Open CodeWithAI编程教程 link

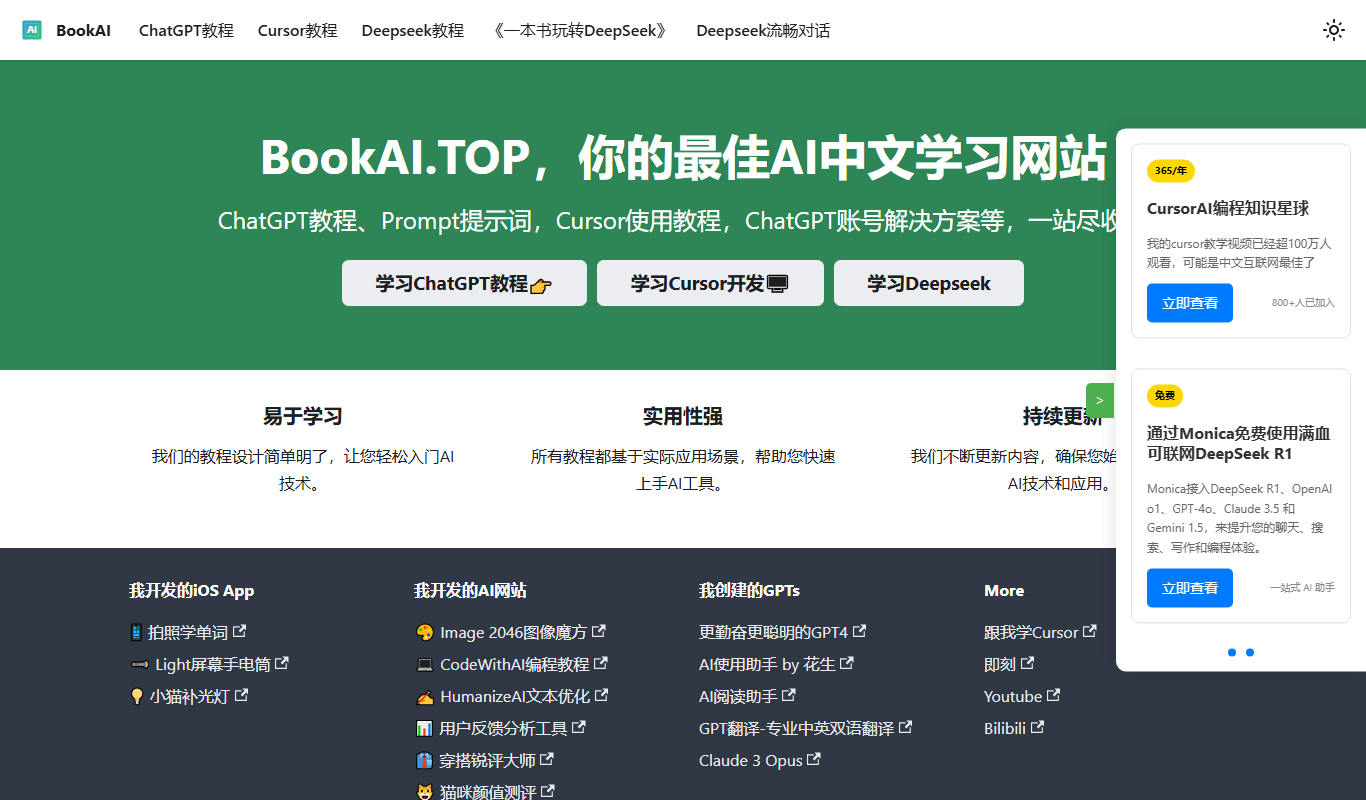tap(511, 664)
